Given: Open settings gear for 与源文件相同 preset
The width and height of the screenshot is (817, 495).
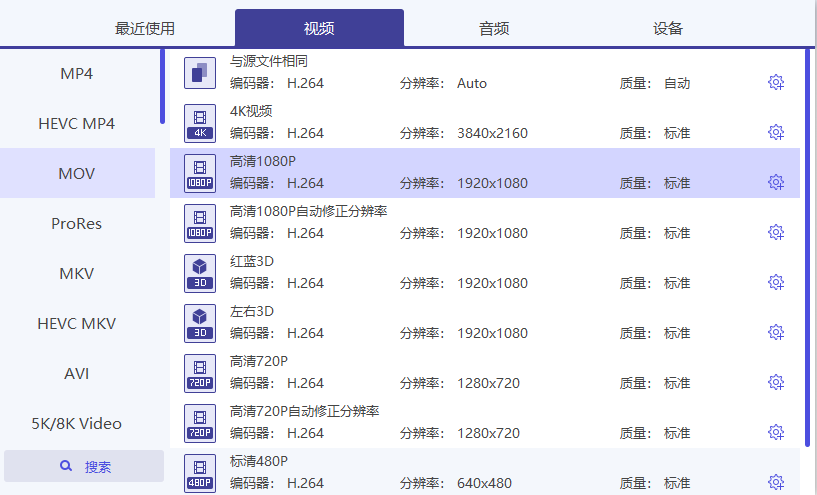Looking at the screenshot, I should pos(776,82).
